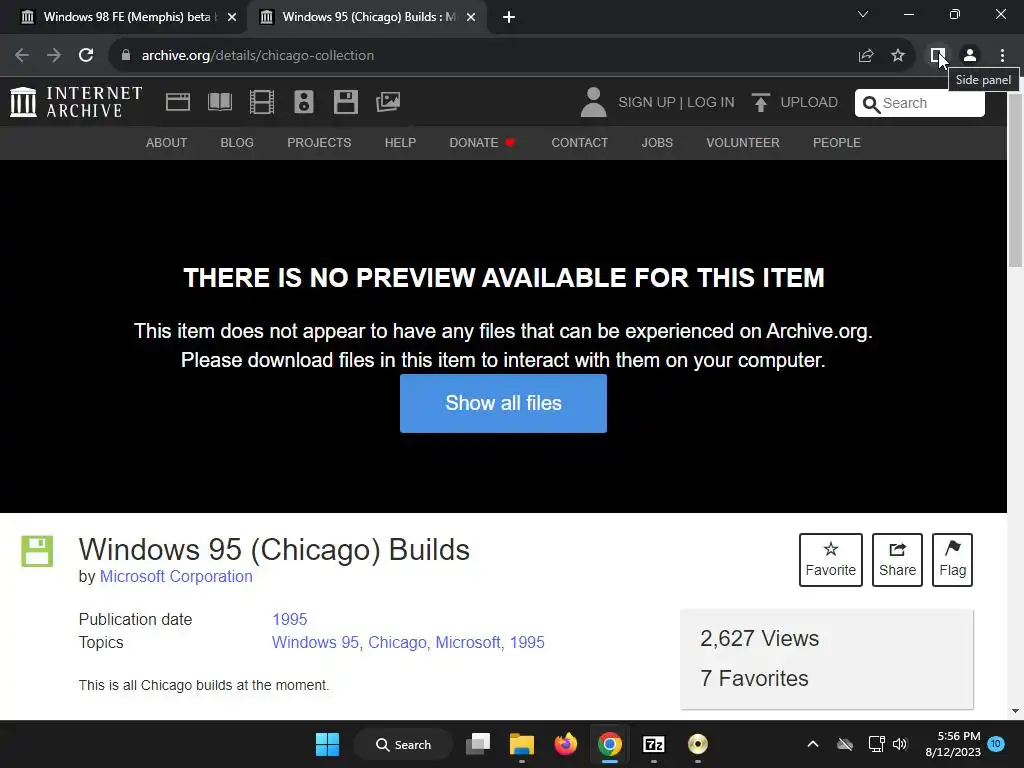Click the 1995 publication date link
The image size is (1024, 768).
(x=289, y=619)
